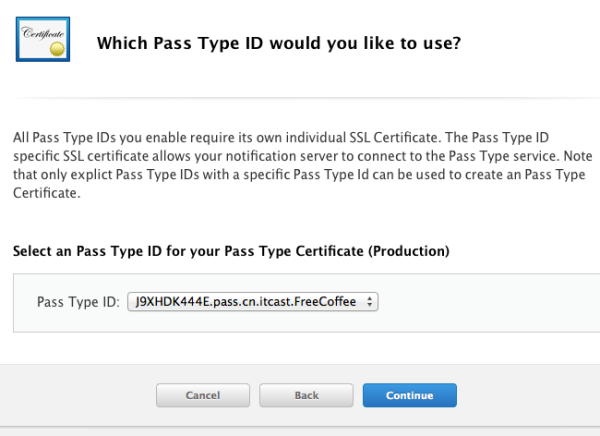Go back with the Back button
600x436 pixels.
point(306,395)
